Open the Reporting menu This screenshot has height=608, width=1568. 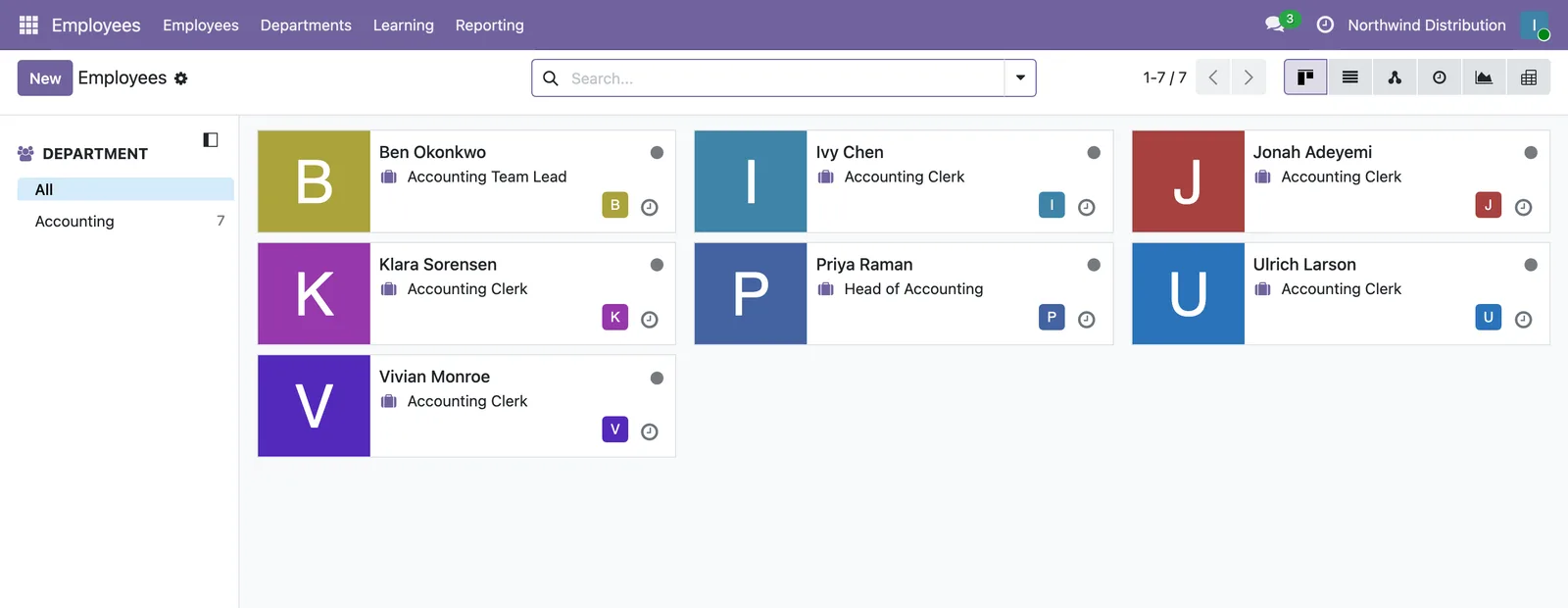click(490, 25)
